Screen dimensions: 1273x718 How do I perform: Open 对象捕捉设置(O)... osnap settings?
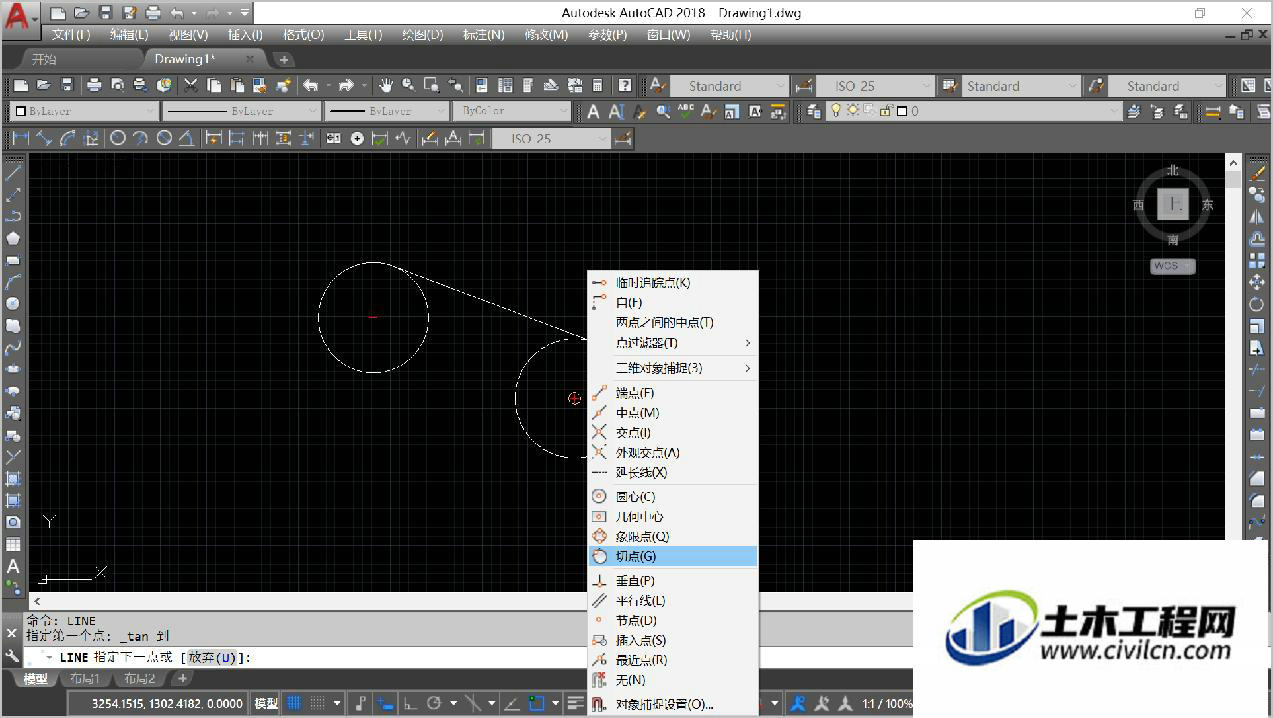pyautogui.click(x=673, y=704)
